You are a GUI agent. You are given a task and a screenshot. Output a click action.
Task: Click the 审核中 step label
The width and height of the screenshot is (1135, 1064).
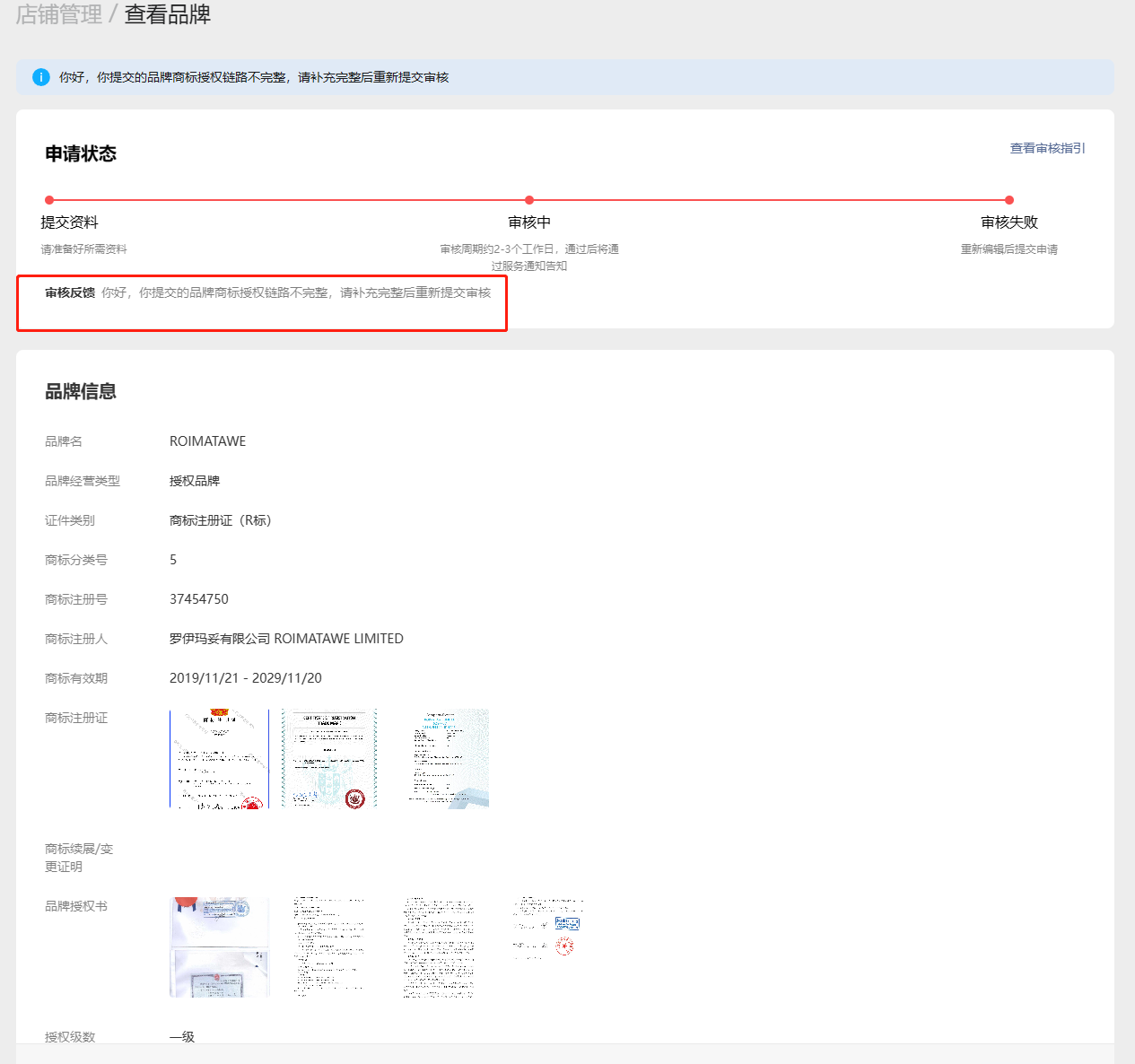529,222
